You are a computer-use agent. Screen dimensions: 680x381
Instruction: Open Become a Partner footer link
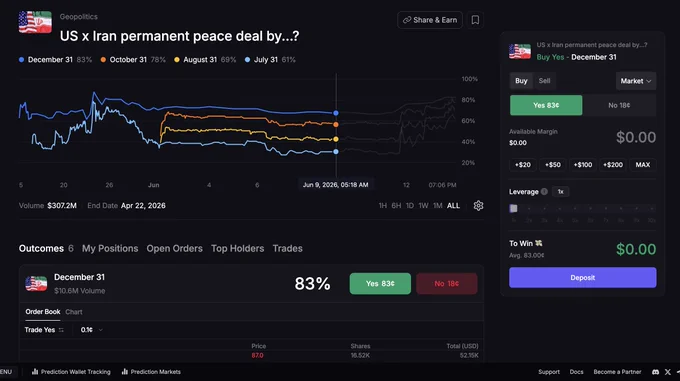617,372
